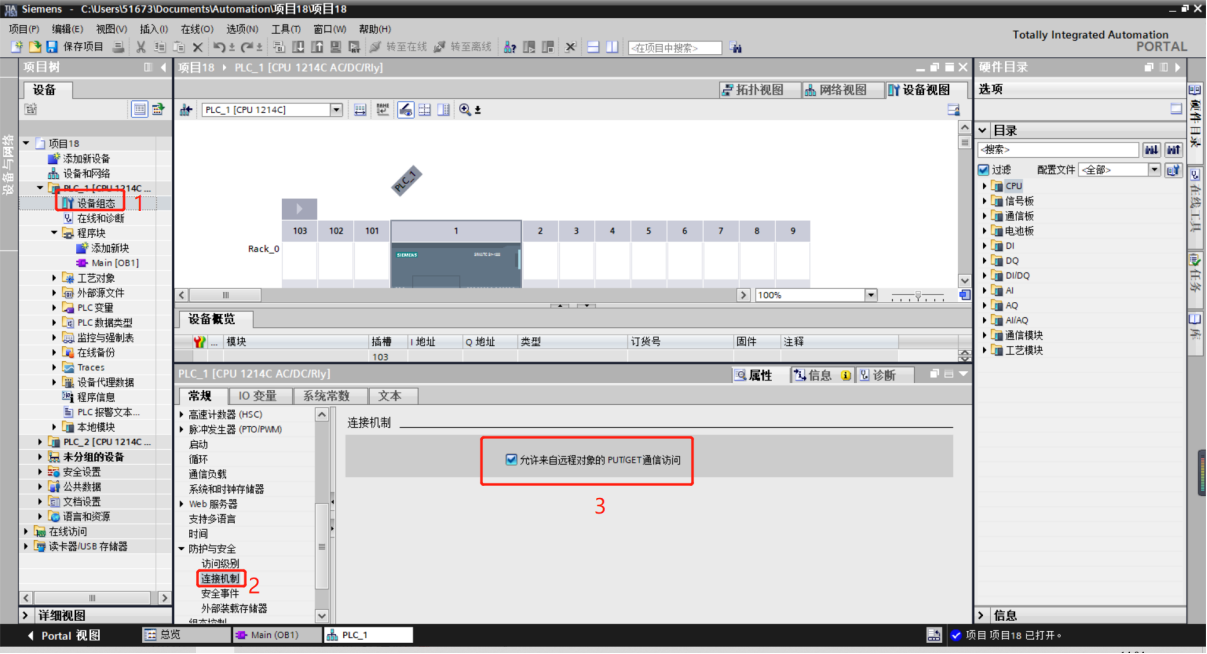The width and height of the screenshot is (1207, 654).
Task: Open the 100% zoom level dropdown
Action: (871, 295)
